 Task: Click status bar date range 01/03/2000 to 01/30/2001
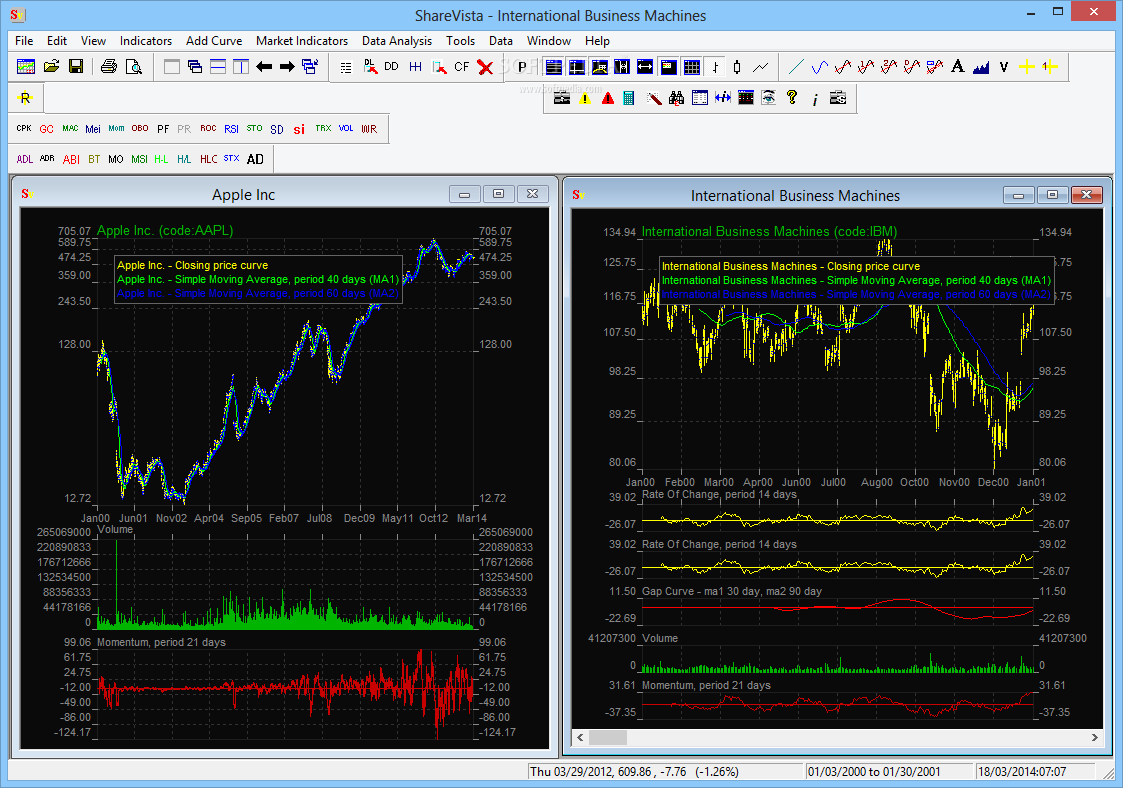[x=874, y=772]
